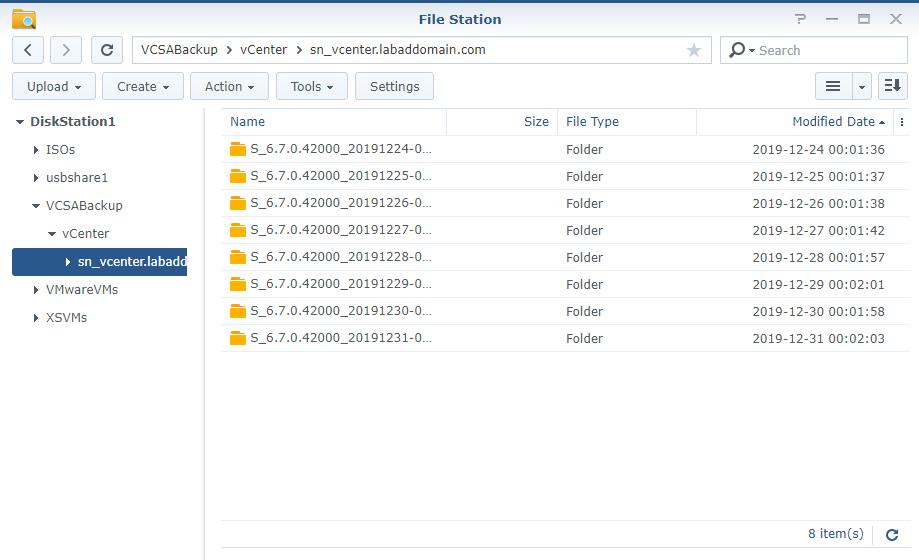Viewport: 919px width, 560px height.
Task: Open the sort order options icon
Action: (892, 87)
